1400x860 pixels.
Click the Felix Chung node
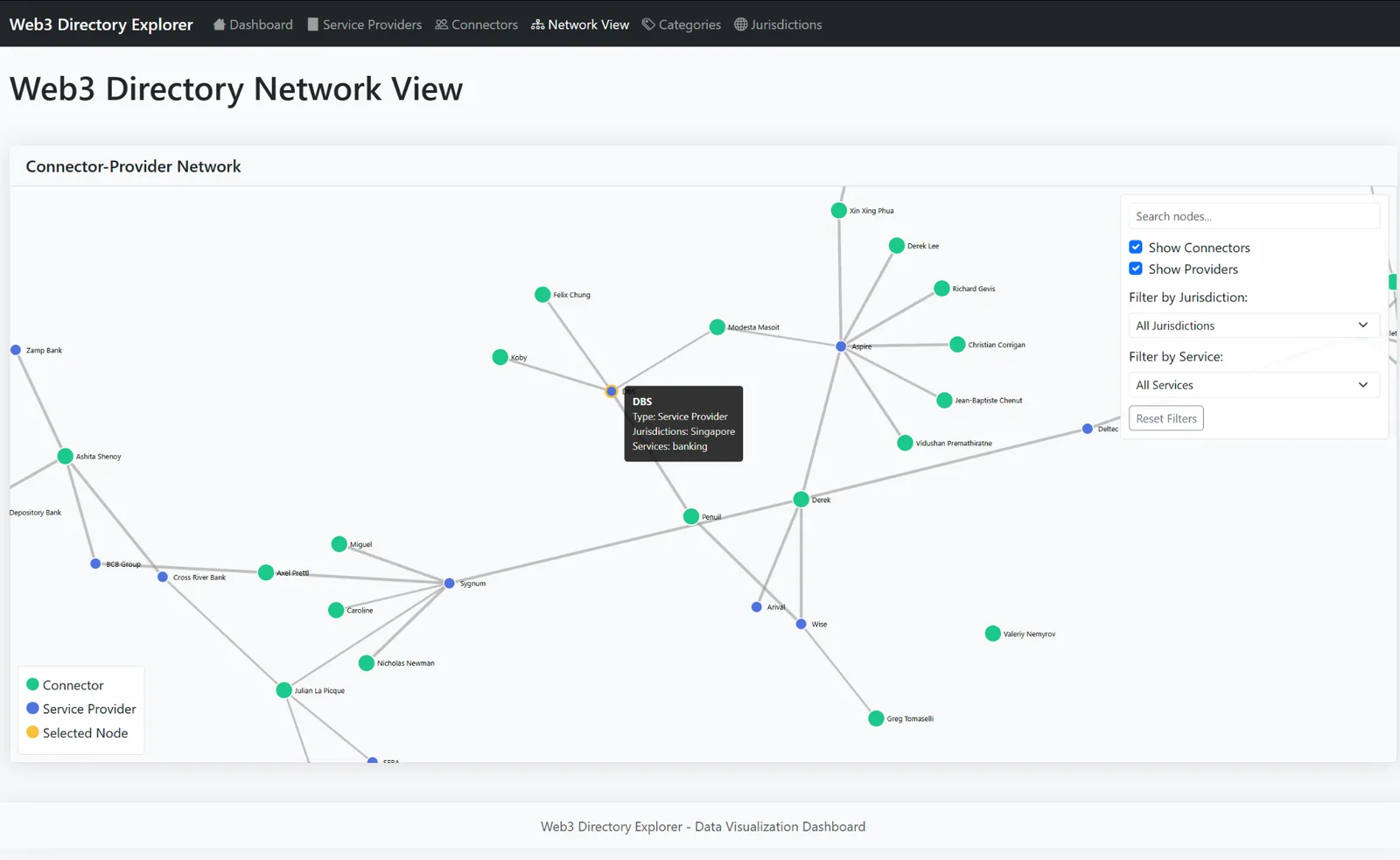pos(542,295)
